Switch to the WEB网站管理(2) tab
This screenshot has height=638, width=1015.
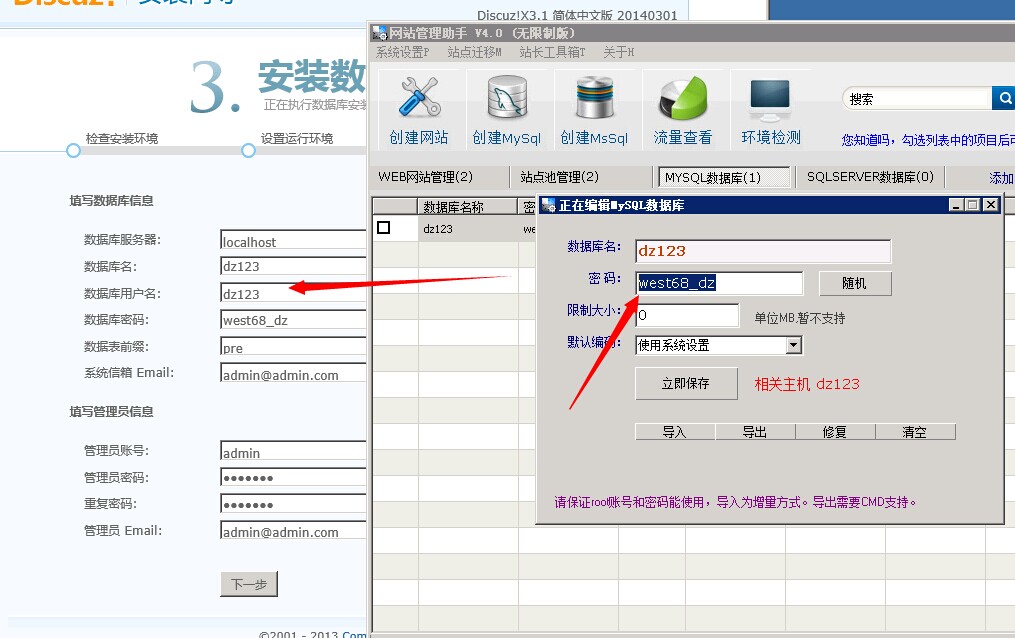[425, 177]
